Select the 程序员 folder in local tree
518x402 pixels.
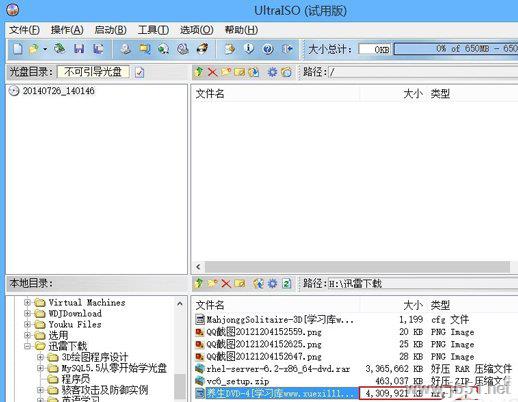click(x=69, y=379)
